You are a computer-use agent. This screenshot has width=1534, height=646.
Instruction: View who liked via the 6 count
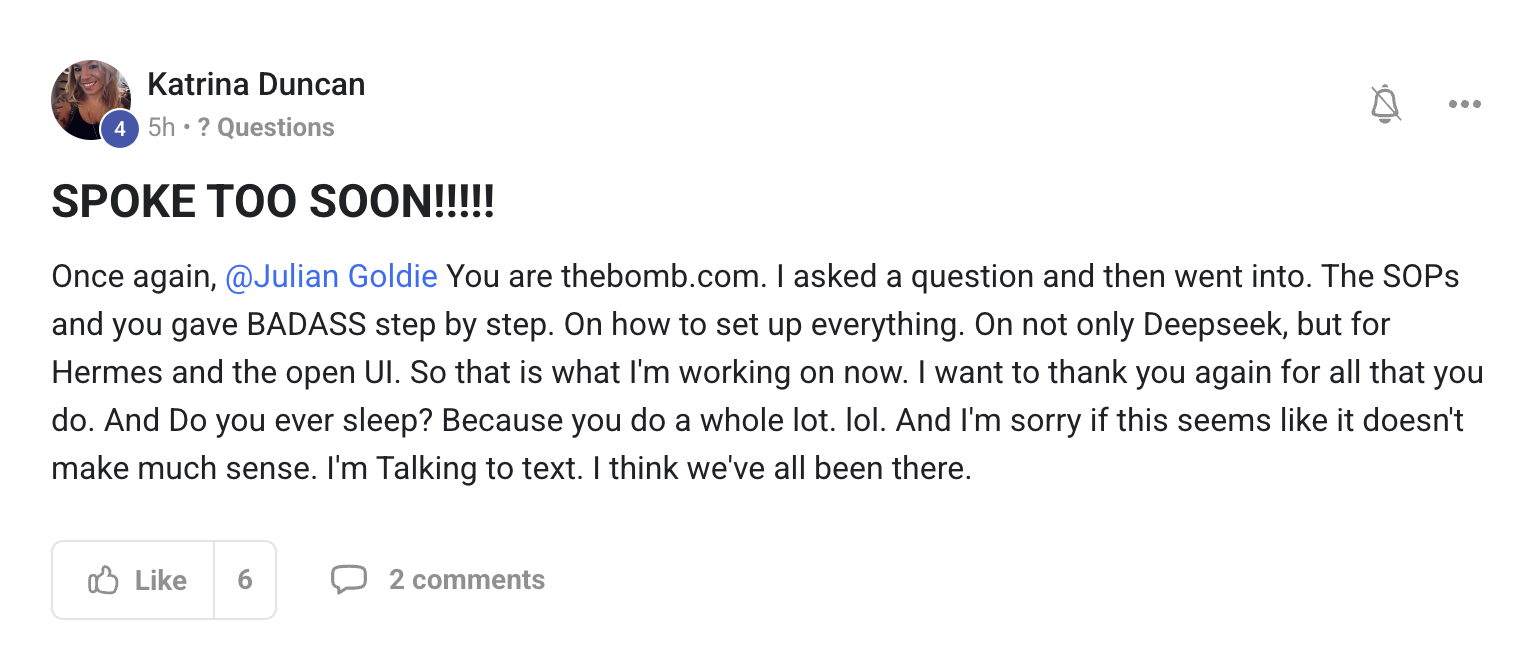245,580
